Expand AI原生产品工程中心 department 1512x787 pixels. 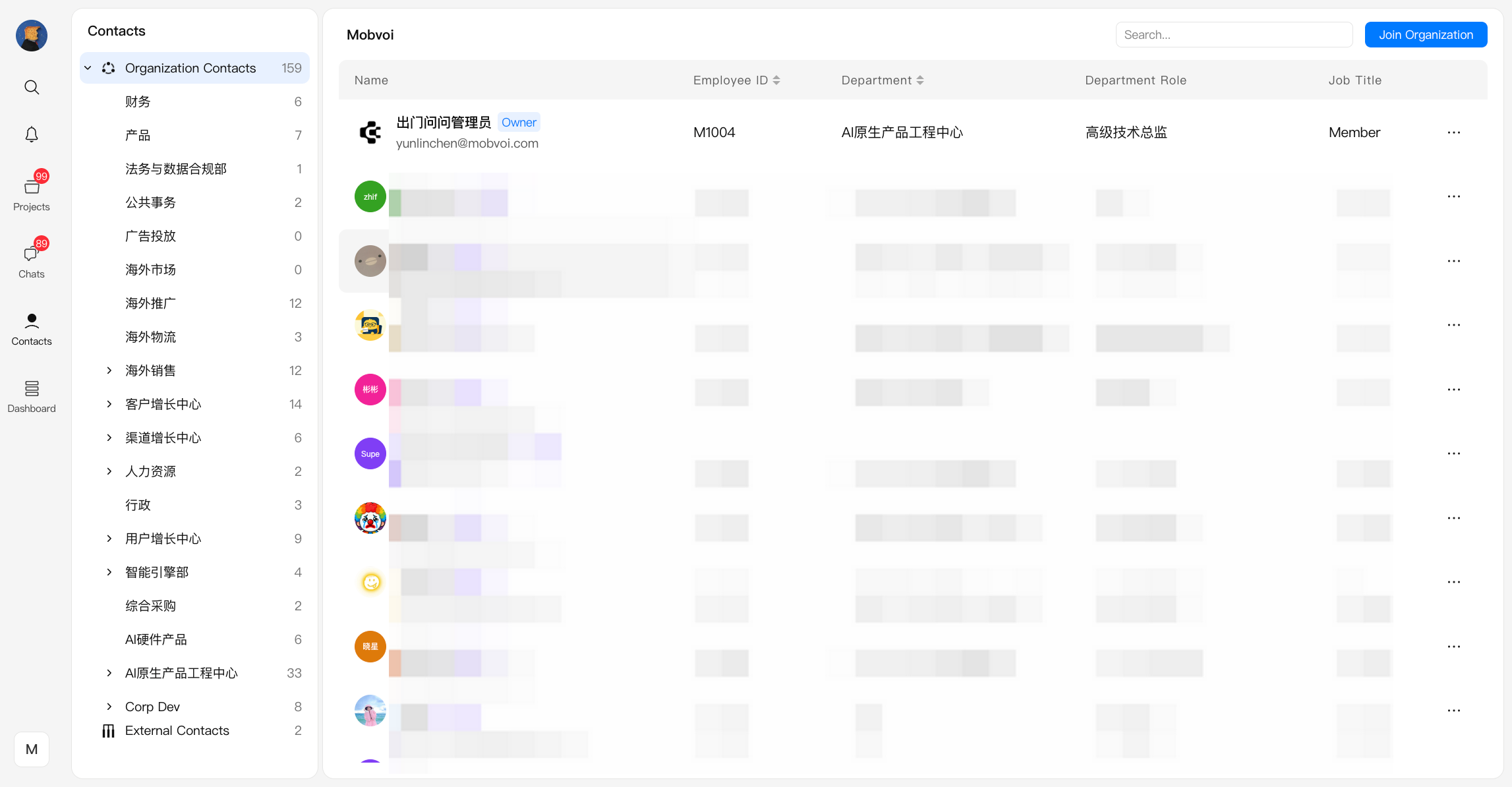pos(109,673)
